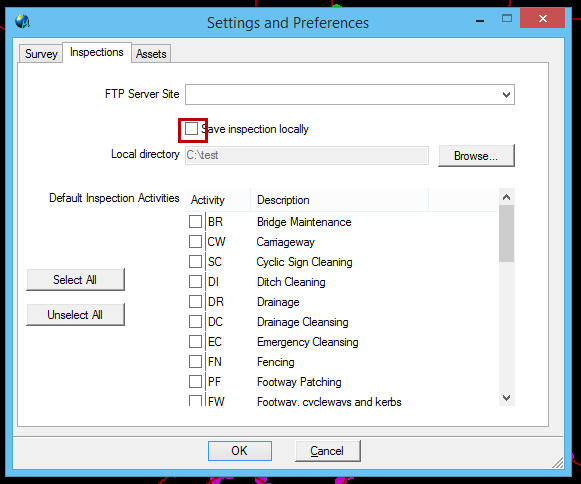Click the globe application icon in title bar
This screenshot has width=581, height=484.
(x=22, y=21)
